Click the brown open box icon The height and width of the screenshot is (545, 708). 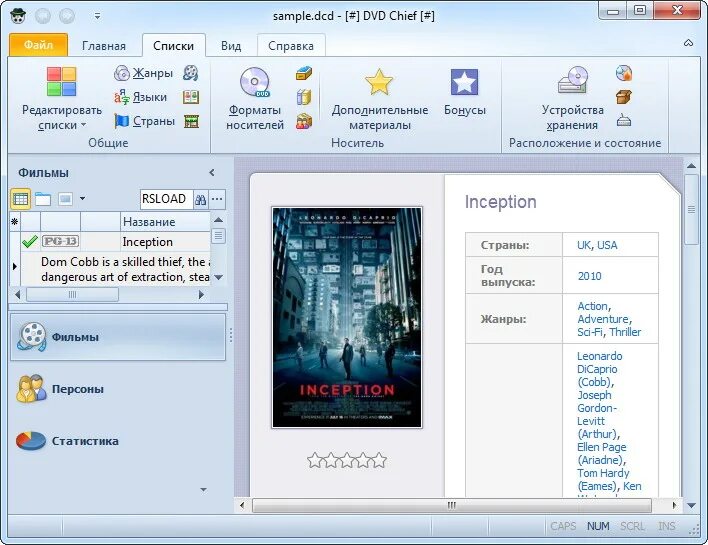(x=624, y=97)
